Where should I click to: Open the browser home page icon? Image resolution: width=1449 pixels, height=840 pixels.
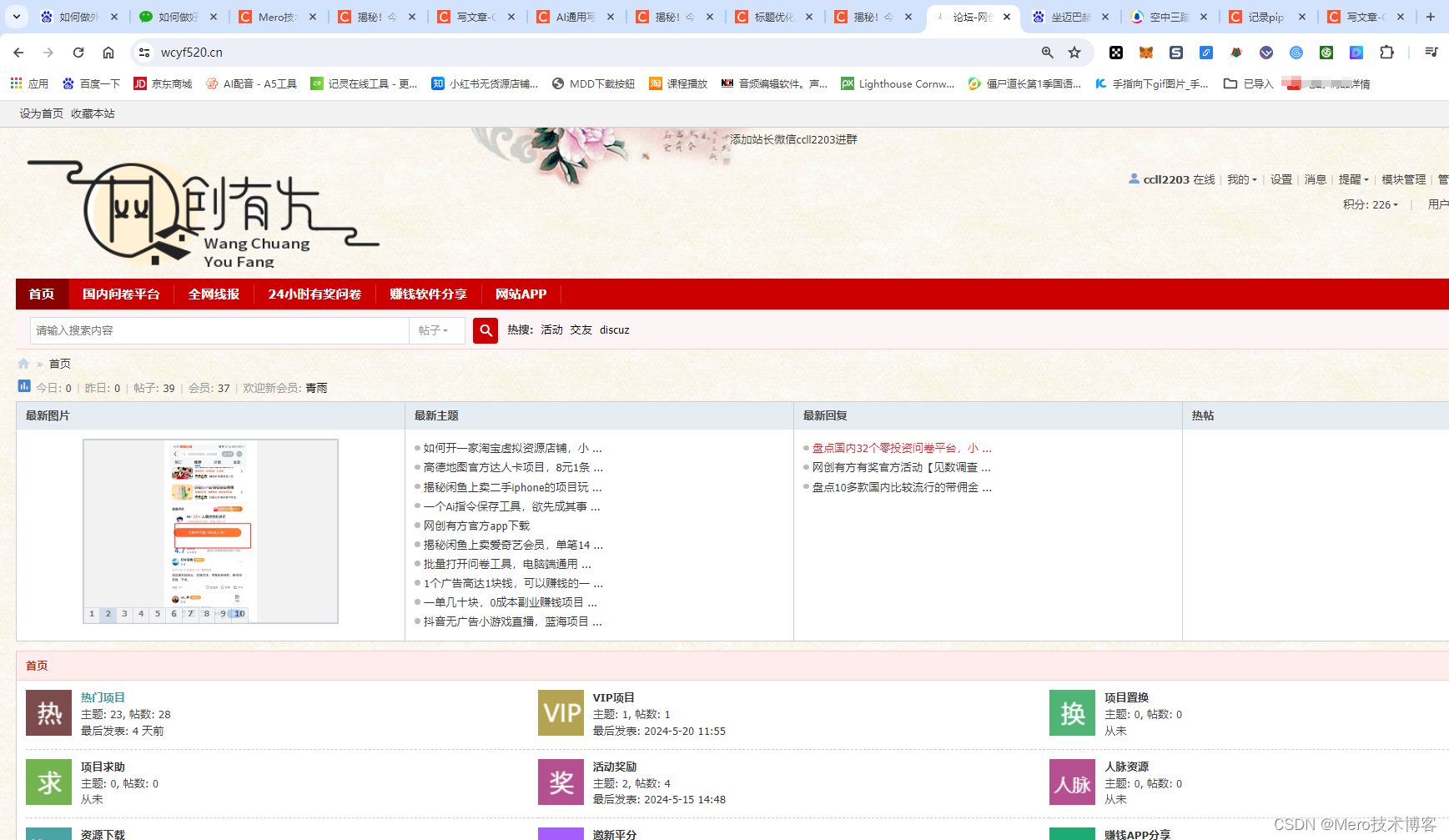click(108, 53)
